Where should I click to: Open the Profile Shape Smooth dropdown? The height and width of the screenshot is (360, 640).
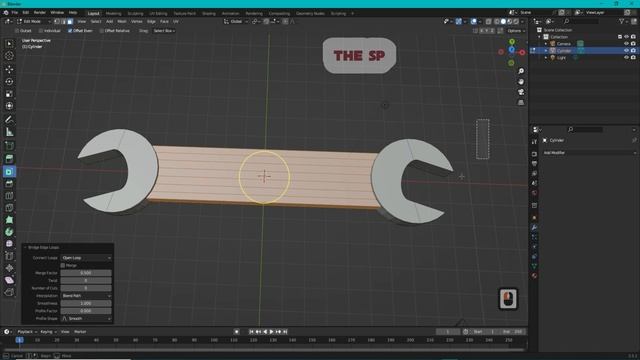coord(86,318)
